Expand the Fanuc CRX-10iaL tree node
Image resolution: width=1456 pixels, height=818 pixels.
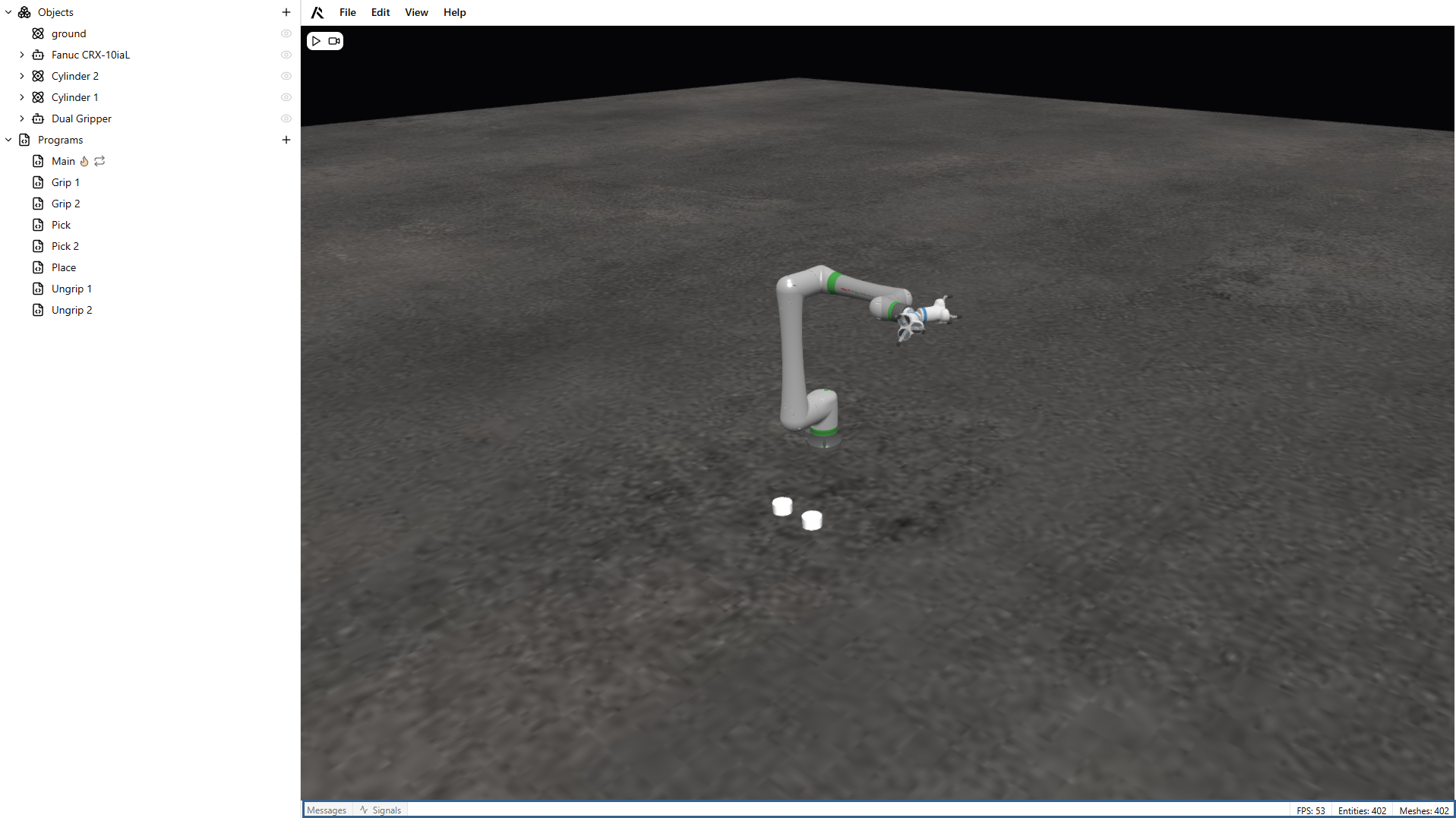[22, 55]
